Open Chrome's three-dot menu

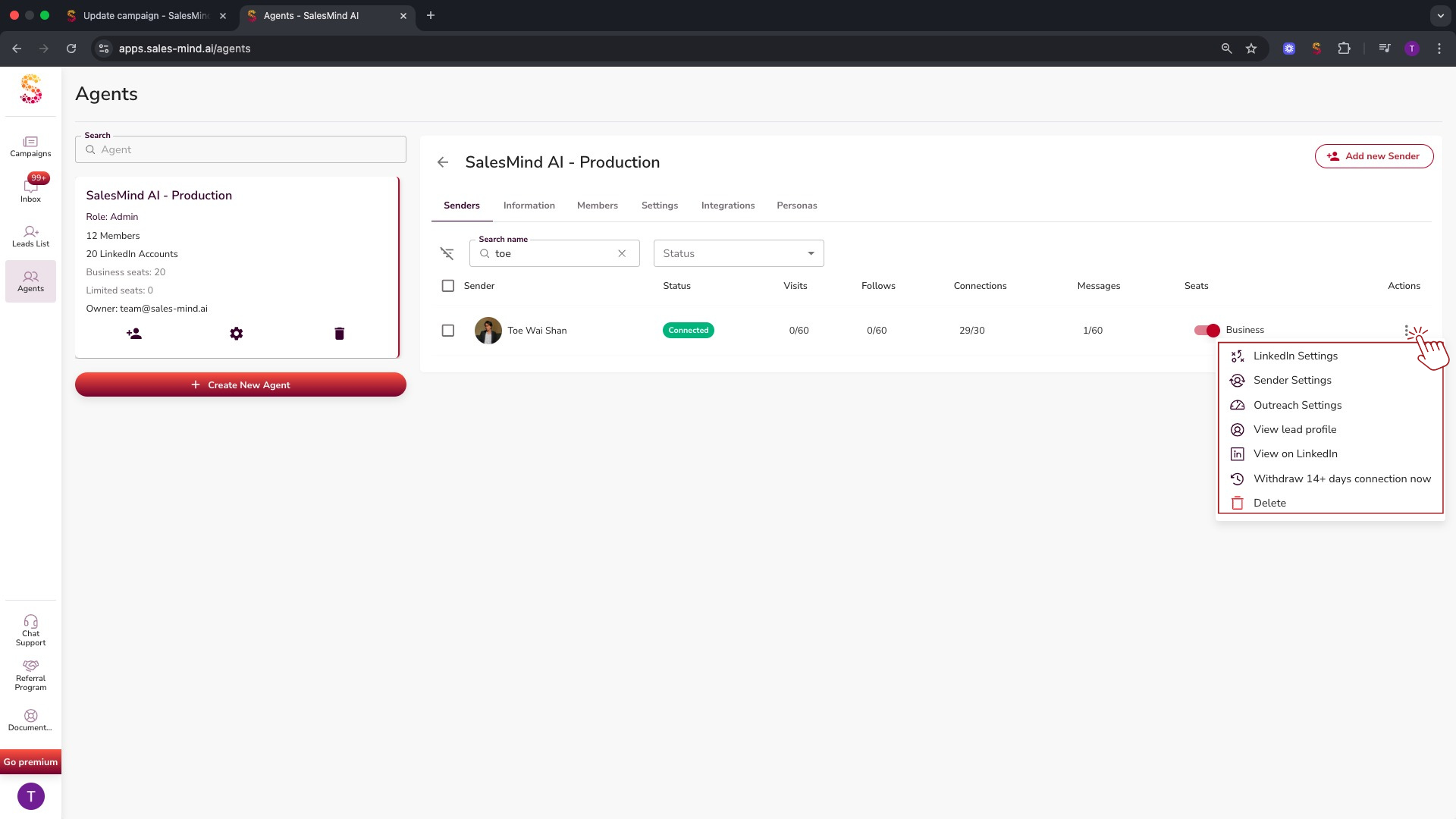1439,49
